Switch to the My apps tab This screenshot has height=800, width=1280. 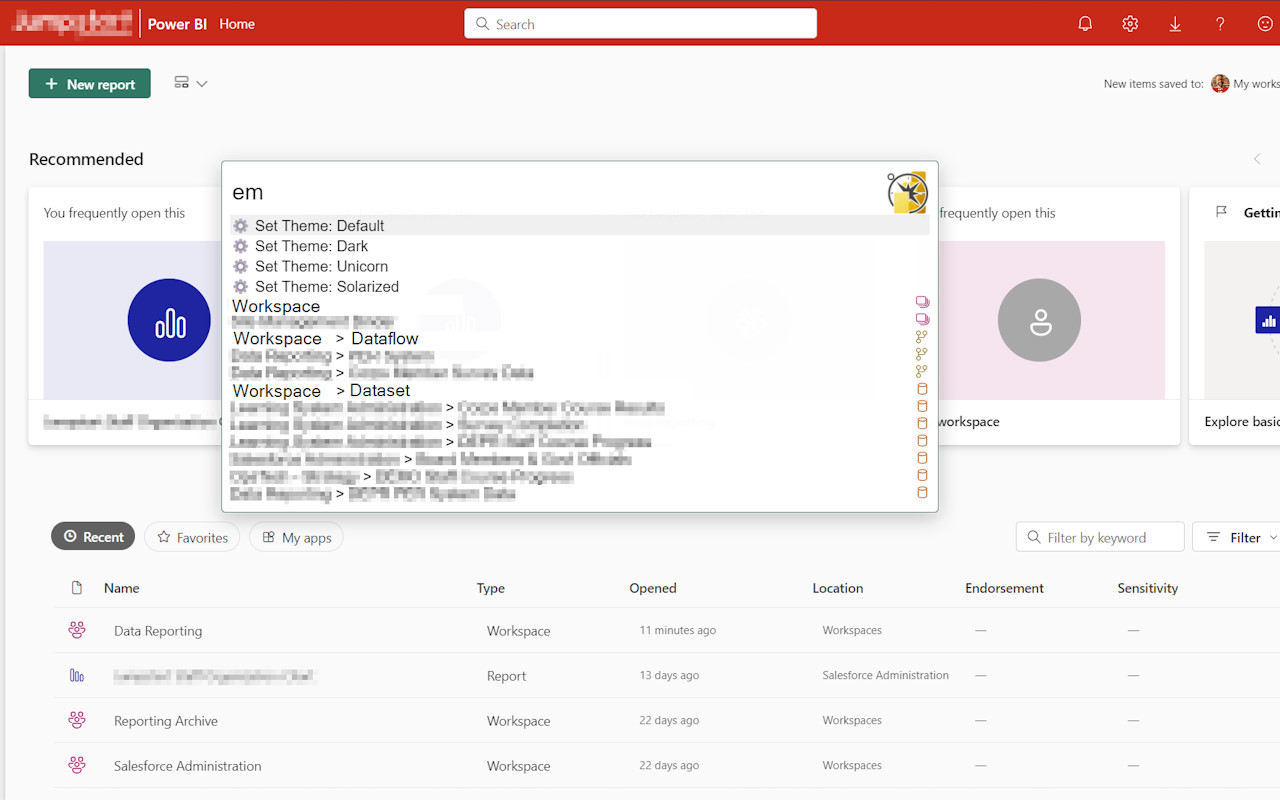296,537
